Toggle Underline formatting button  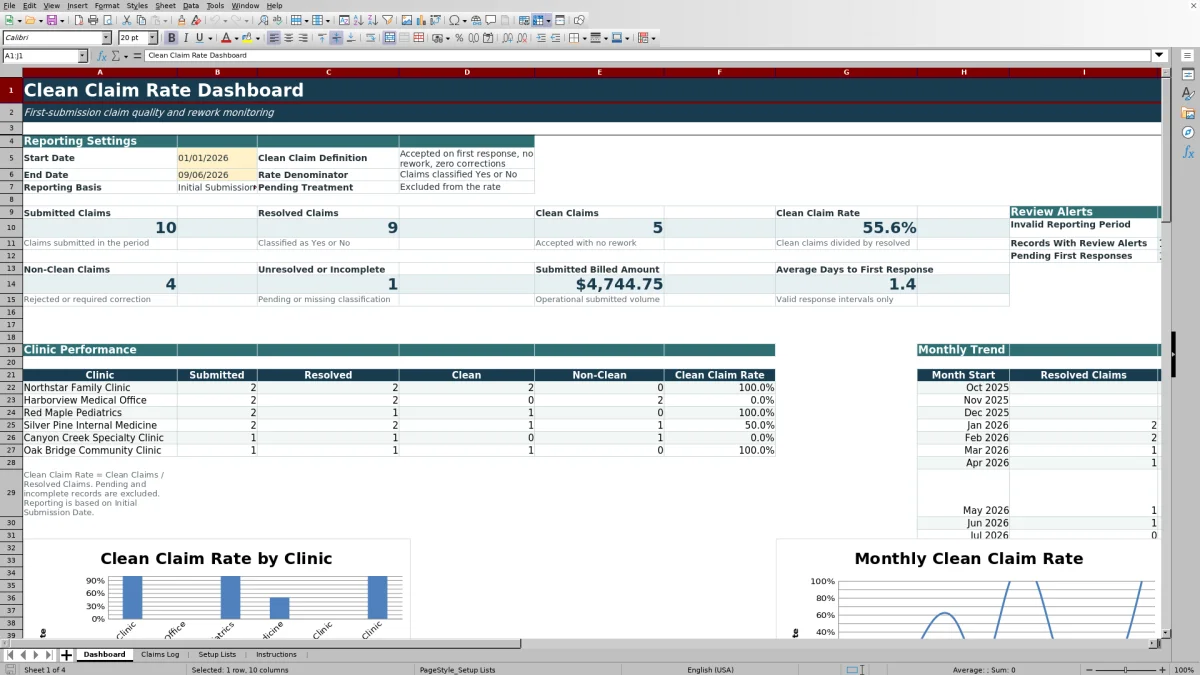pyautogui.click(x=199, y=38)
